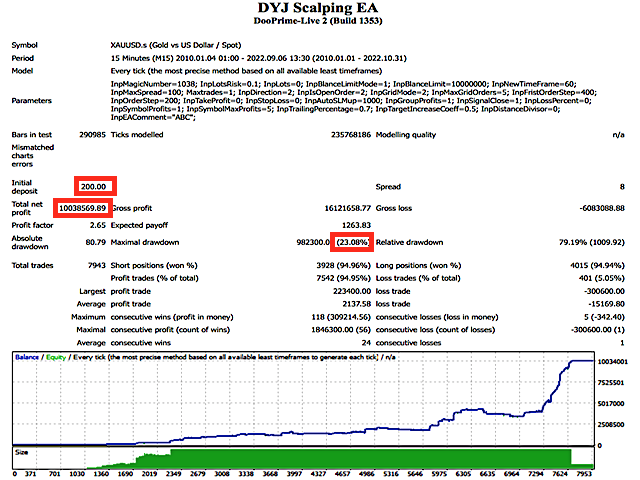Click the Profit trades value 7542 (94.95%)
The height and width of the screenshot is (480, 640).
pyautogui.click(x=343, y=278)
